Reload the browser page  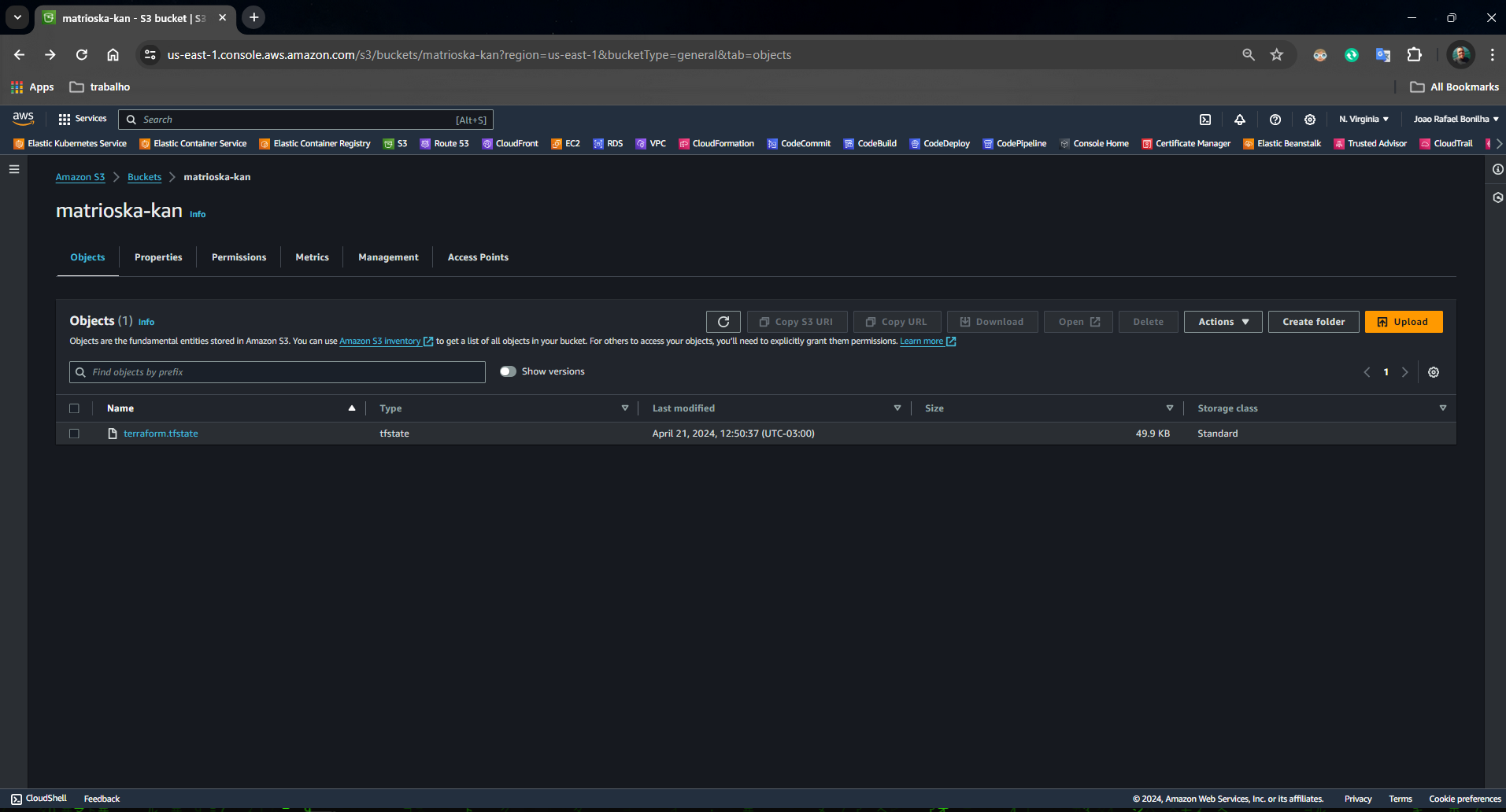pyautogui.click(x=82, y=54)
